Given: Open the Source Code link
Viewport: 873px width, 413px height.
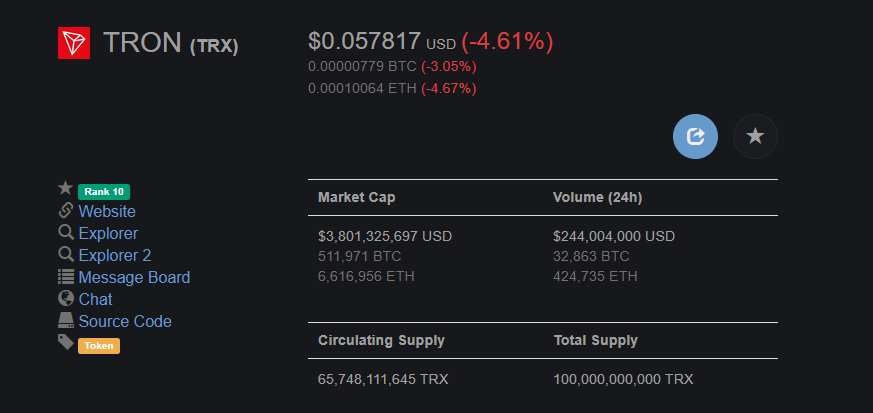Looking at the screenshot, I should (x=125, y=321).
